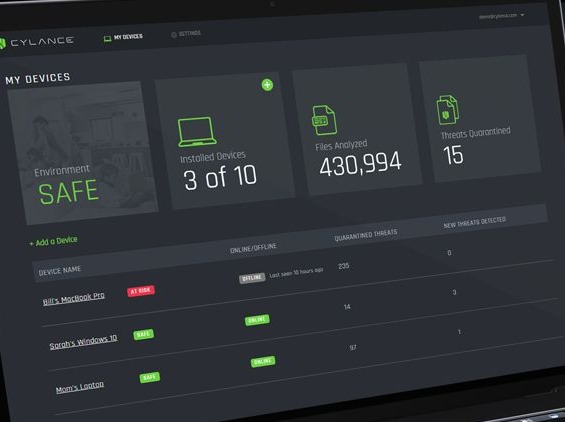
Task: Click the Threats Quarantined files icon
Action: click(x=447, y=110)
